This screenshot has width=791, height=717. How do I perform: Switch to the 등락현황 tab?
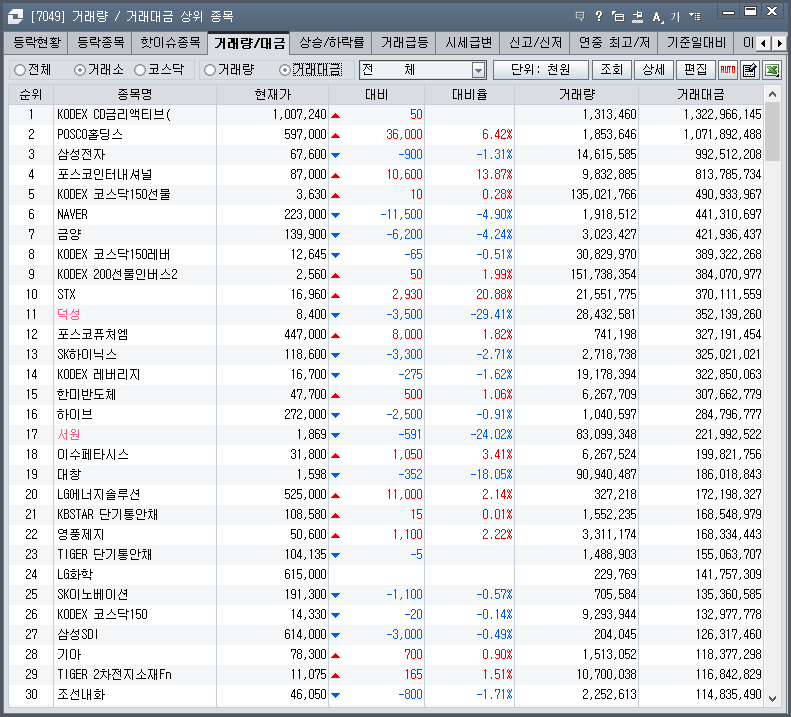tap(37, 42)
